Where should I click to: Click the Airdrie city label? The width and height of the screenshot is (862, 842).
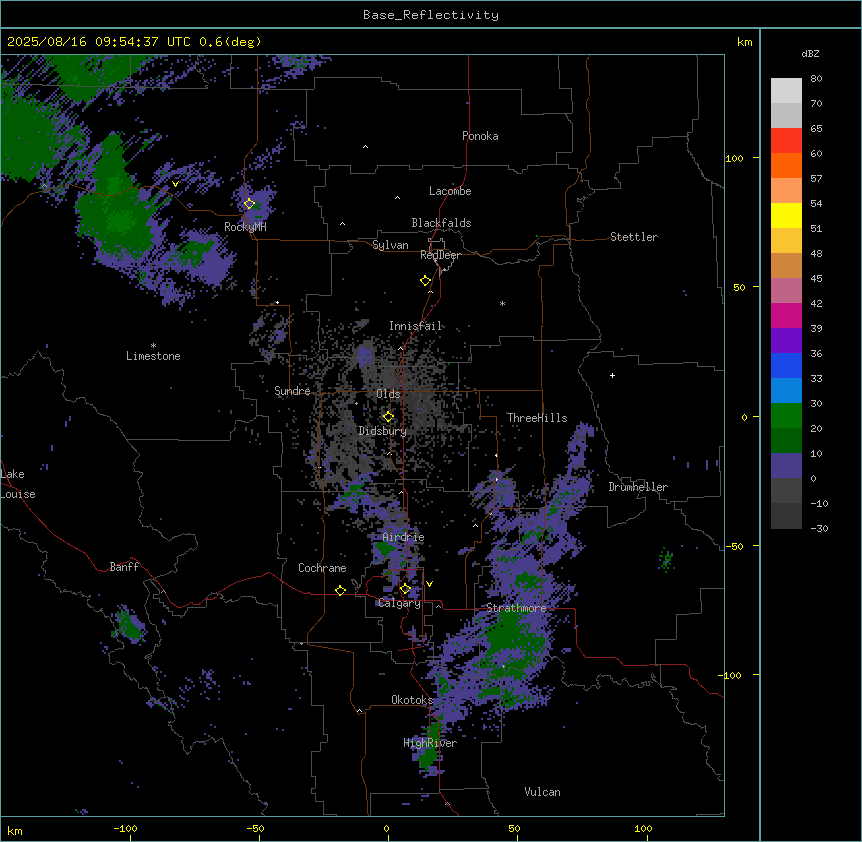[x=403, y=537]
